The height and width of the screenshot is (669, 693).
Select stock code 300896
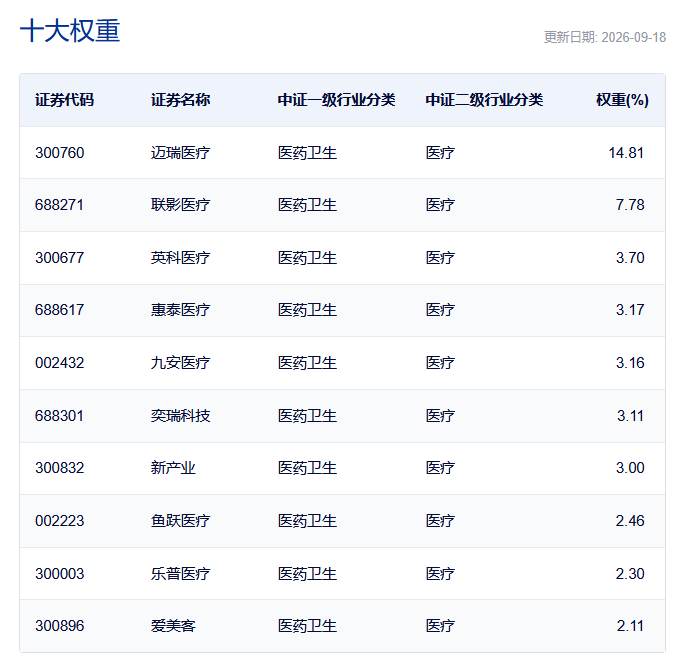click(x=60, y=626)
